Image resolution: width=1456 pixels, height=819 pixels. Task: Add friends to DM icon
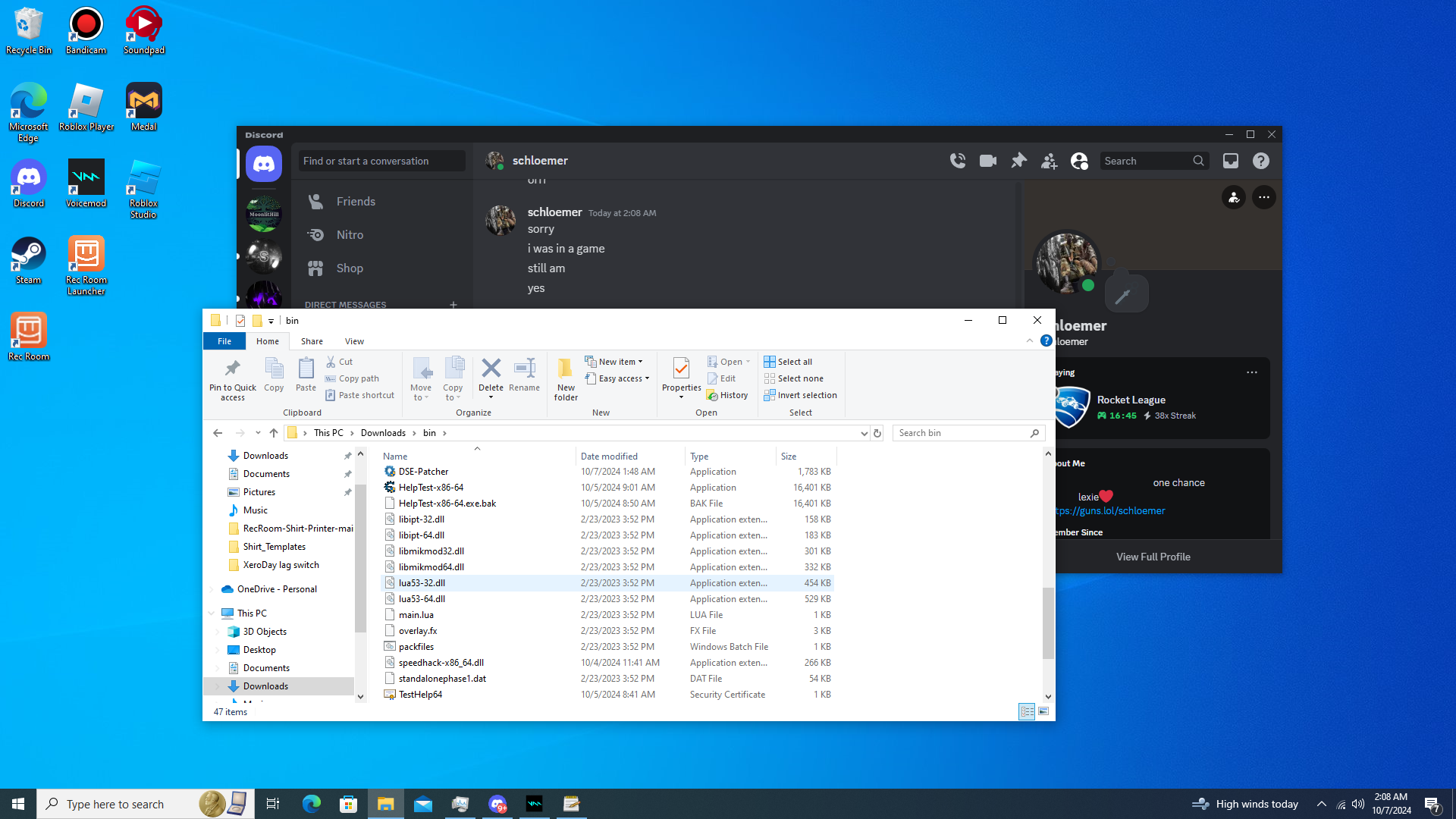[x=1049, y=161]
